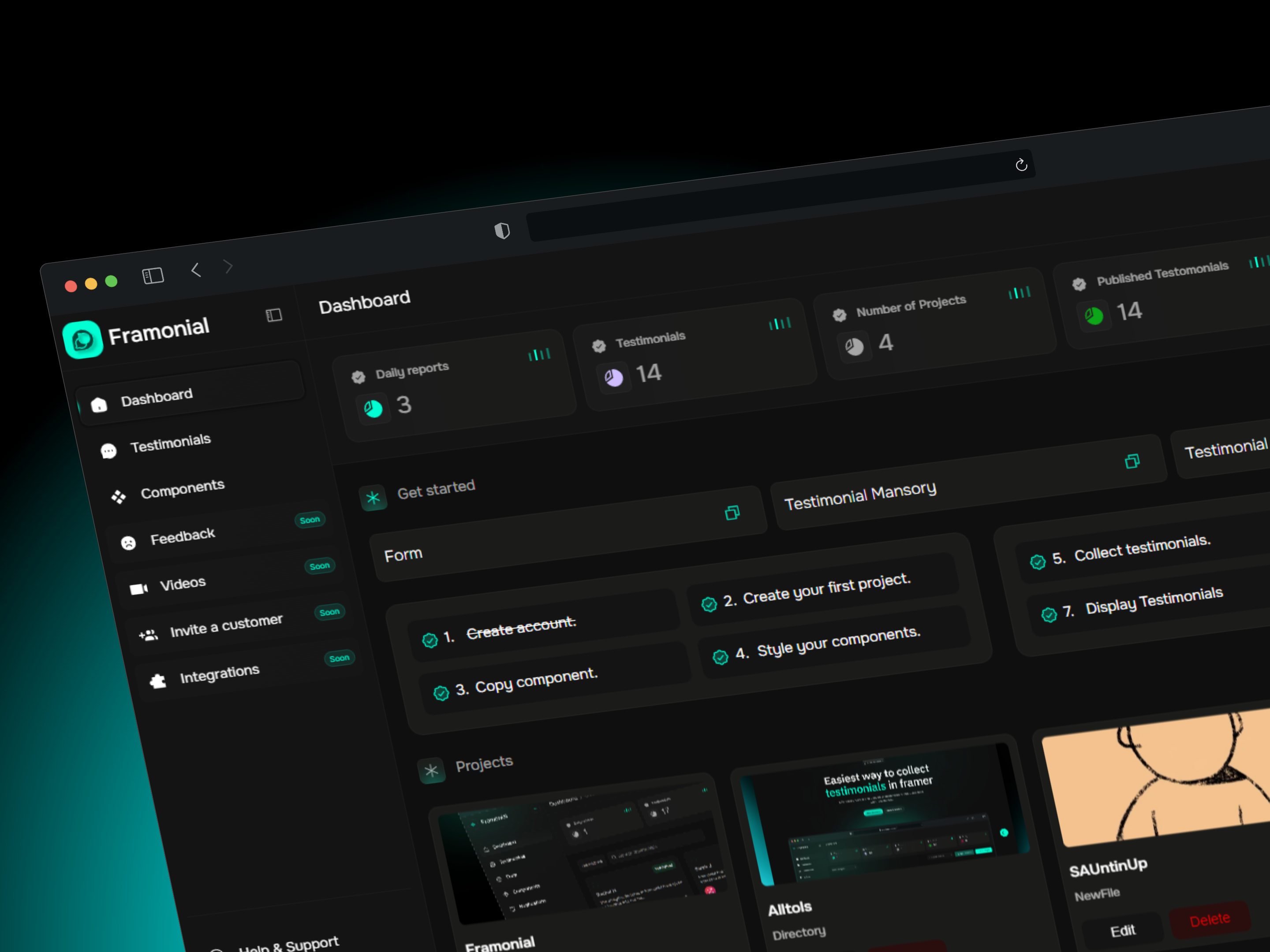This screenshot has height=952, width=1270.
Task: Open the Alltols project thumbnail
Action: [884, 814]
